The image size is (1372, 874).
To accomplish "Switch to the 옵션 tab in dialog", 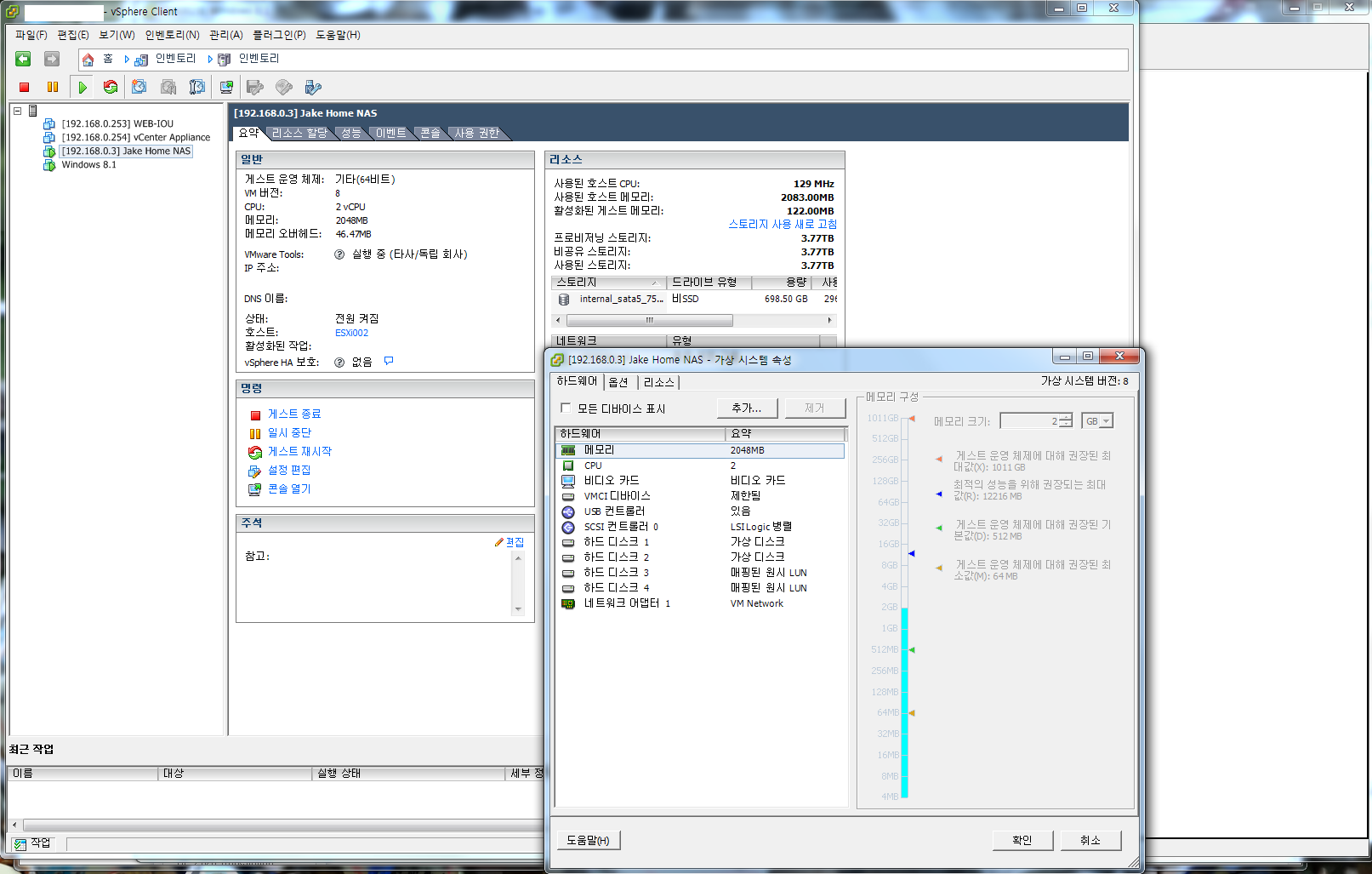I will pos(618,382).
